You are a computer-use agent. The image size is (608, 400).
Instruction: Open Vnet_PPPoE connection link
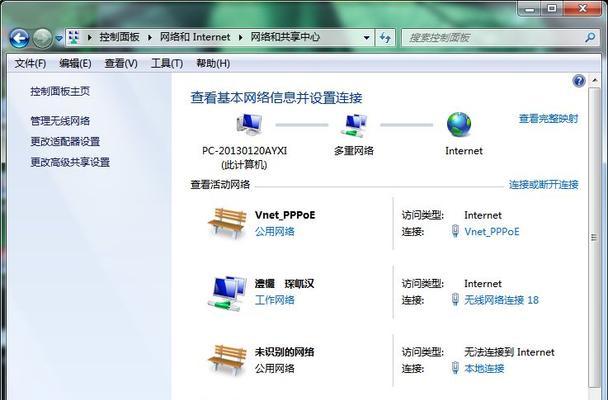pos(492,232)
